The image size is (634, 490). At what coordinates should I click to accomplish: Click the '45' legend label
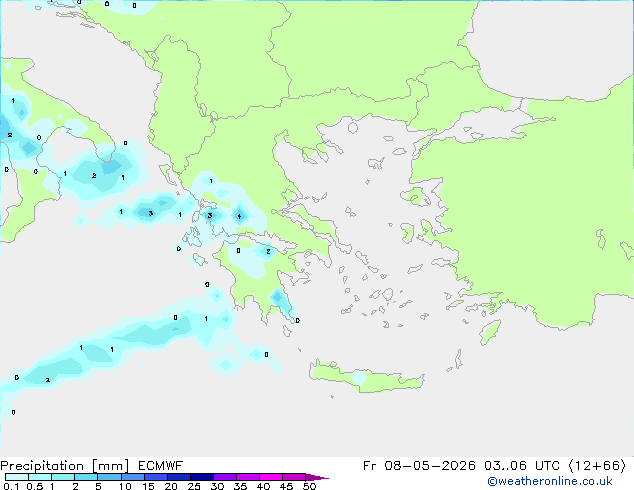pos(286,486)
